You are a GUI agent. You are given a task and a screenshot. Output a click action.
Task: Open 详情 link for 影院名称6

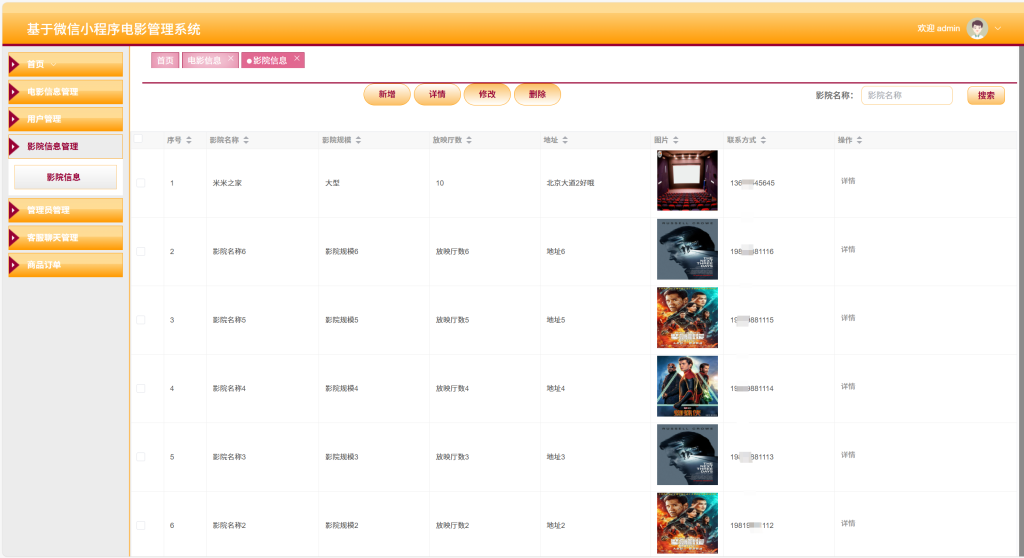pos(848,250)
